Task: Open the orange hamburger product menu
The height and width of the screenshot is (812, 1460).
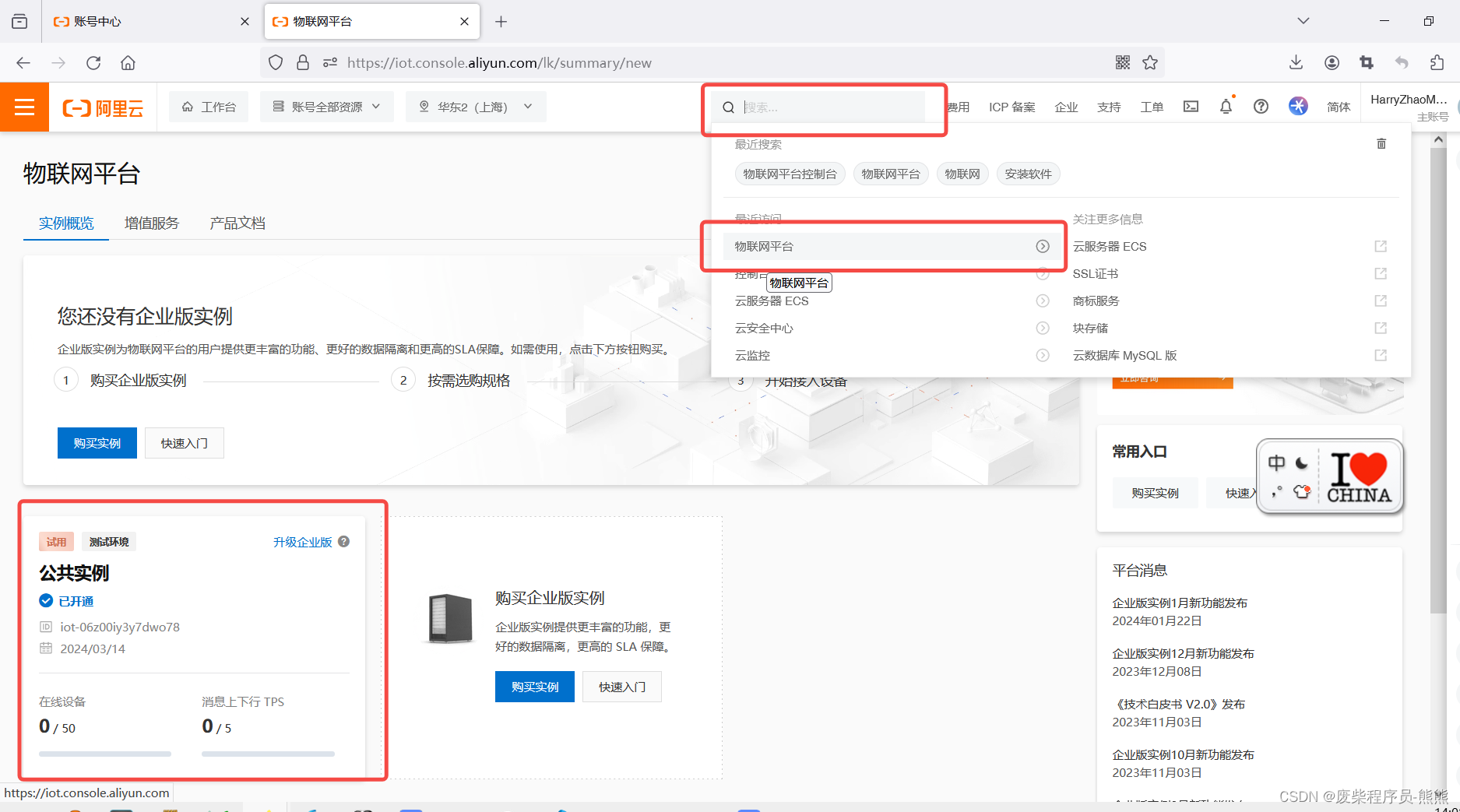Action: [24, 107]
